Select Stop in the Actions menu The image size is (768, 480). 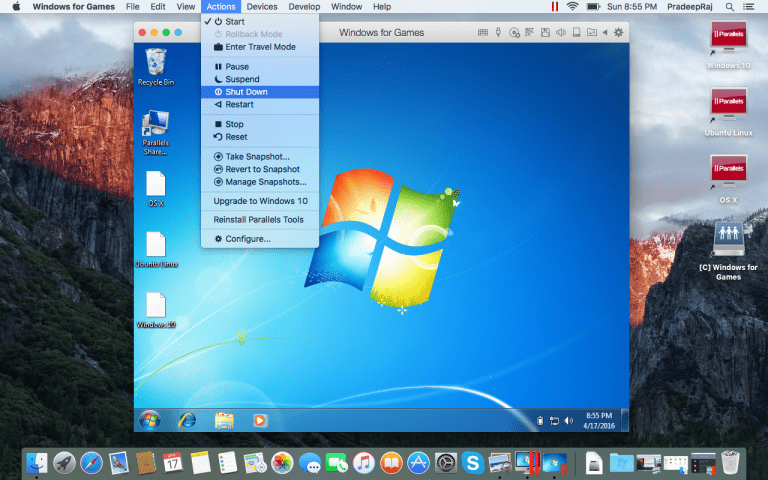pos(260,124)
